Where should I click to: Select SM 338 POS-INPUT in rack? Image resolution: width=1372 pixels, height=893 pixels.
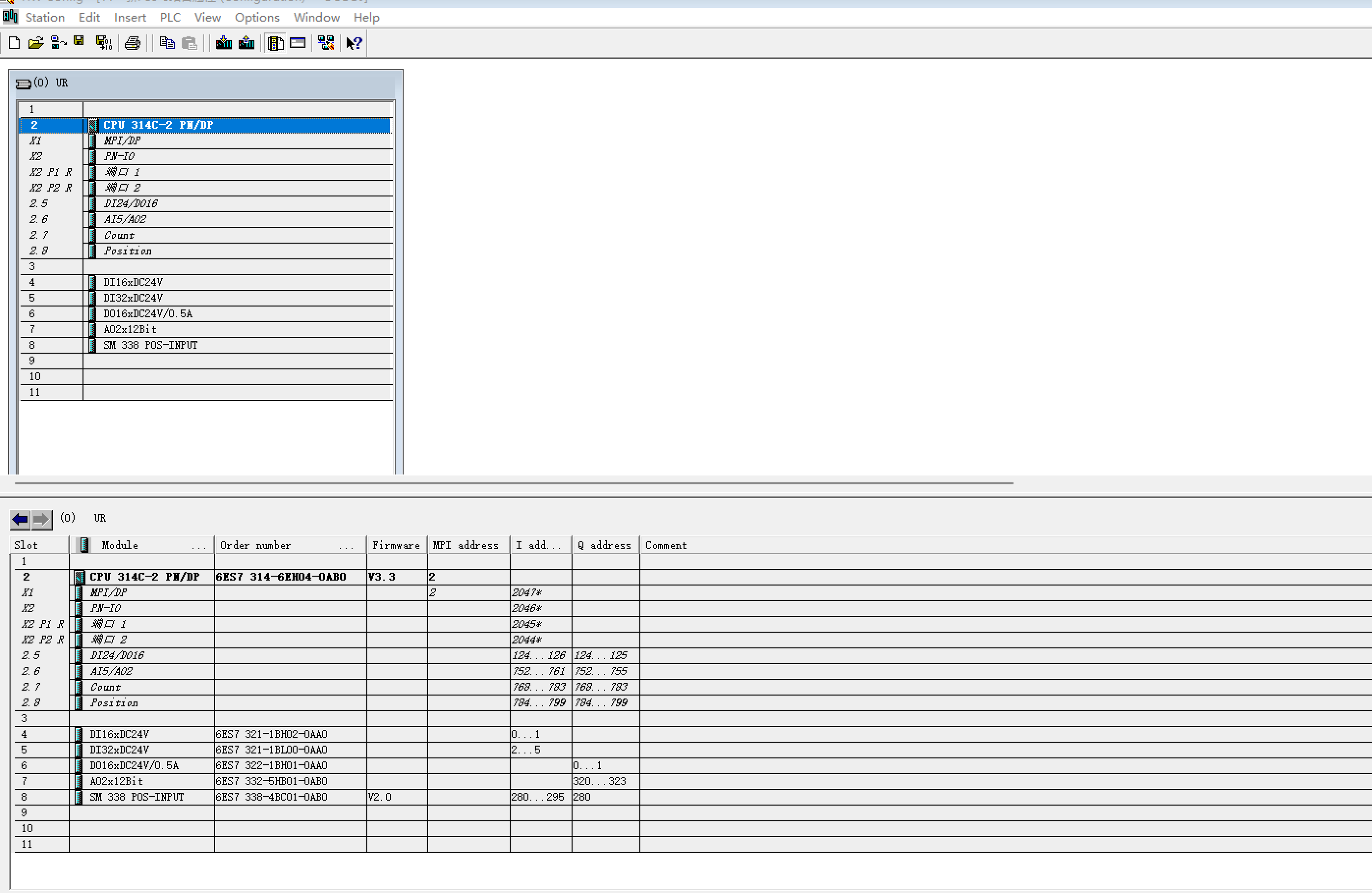pos(150,345)
